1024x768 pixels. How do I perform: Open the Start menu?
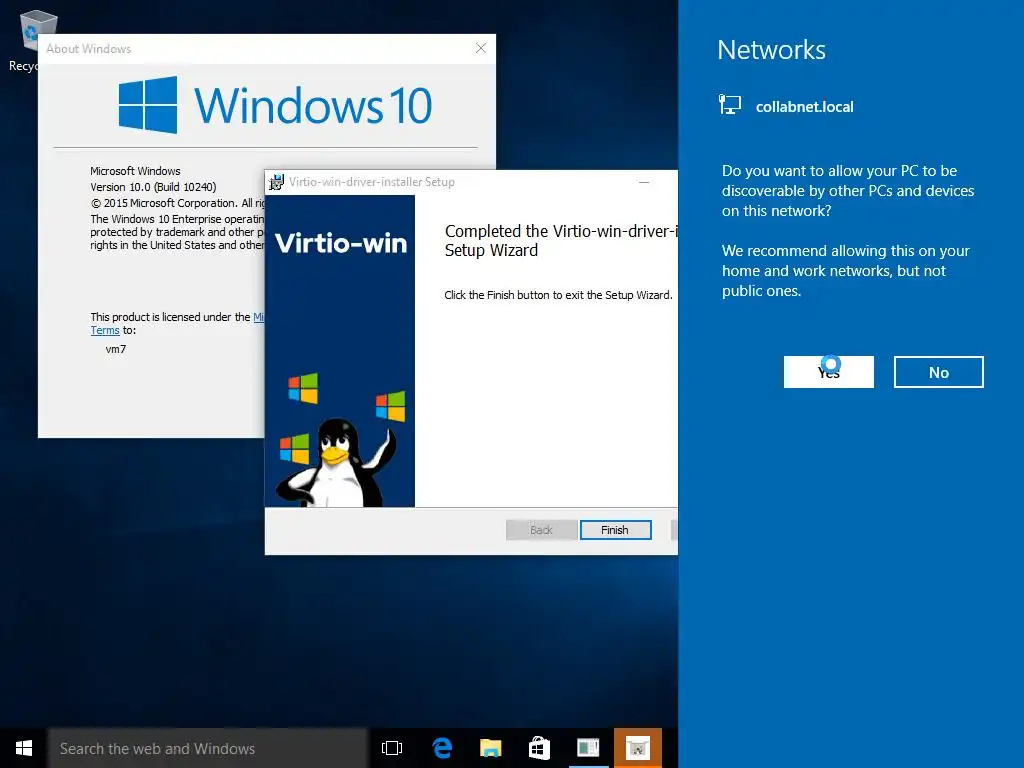24,748
